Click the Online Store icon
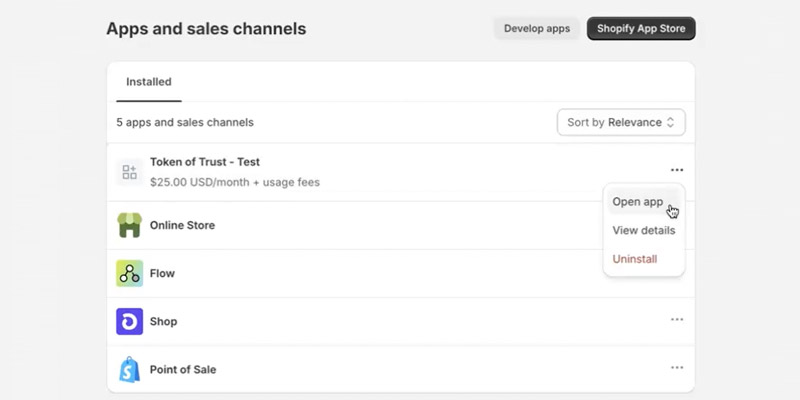800x400 pixels. point(130,225)
